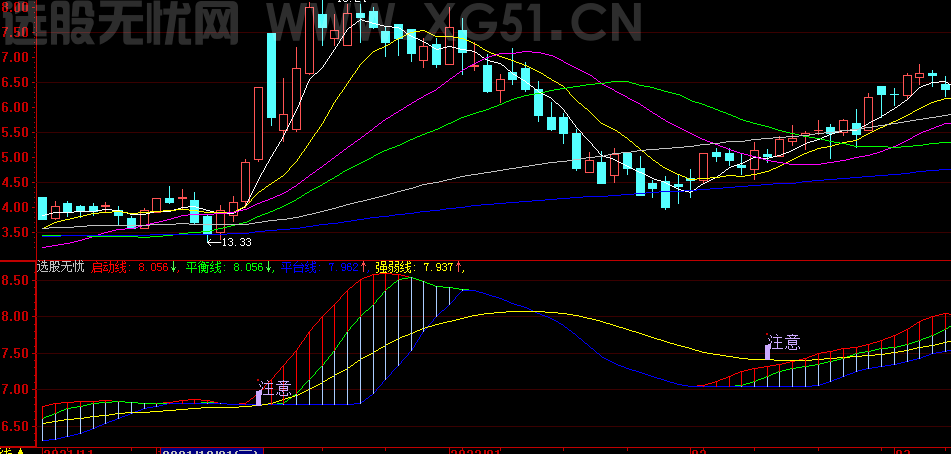This screenshot has width=951, height=454.
Task: Click the 5.00 price axis label
Action: (x=15, y=158)
